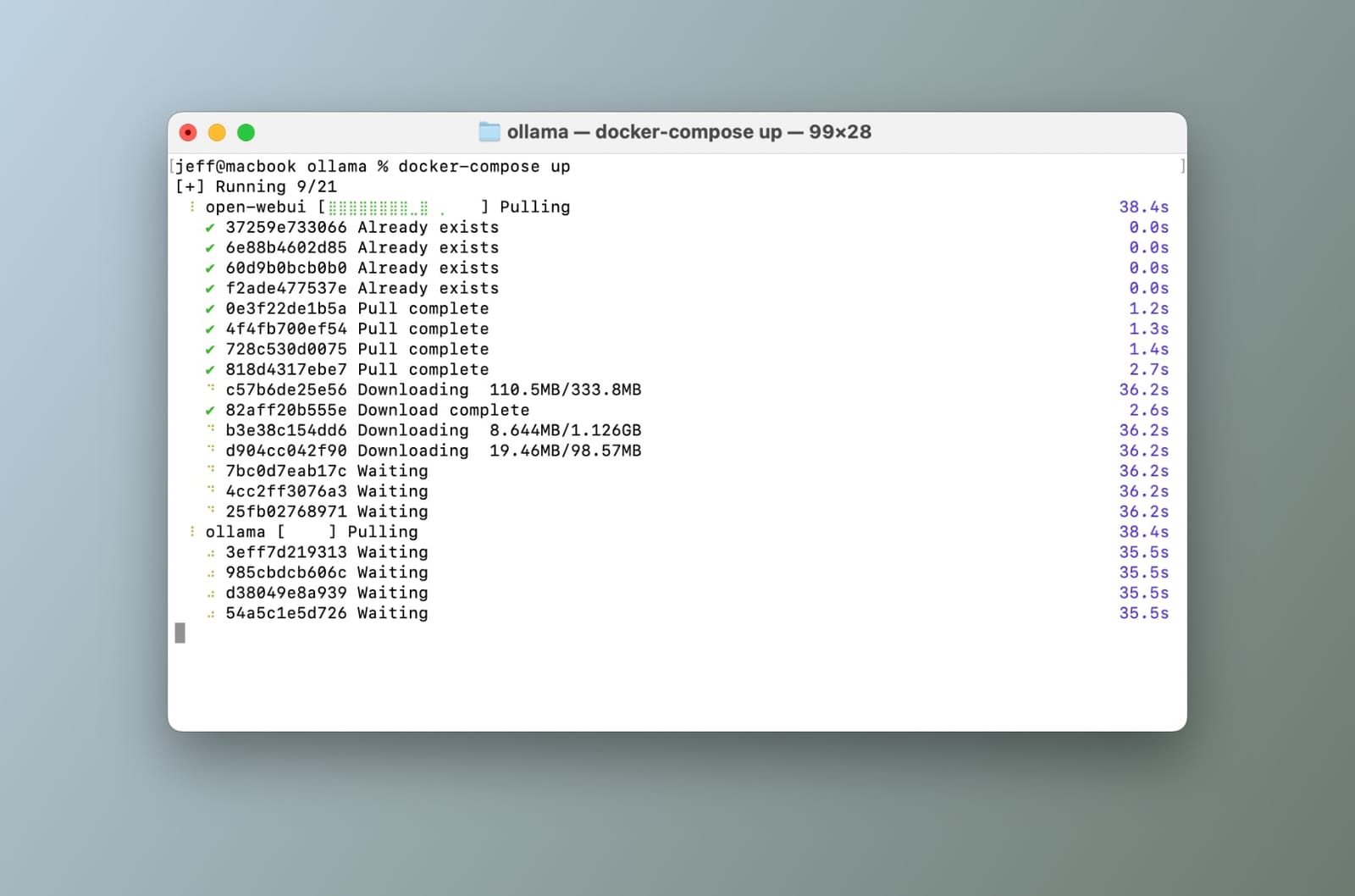Click the red close window button
The width and height of the screenshot is (1355, 896).
[188, 133]
